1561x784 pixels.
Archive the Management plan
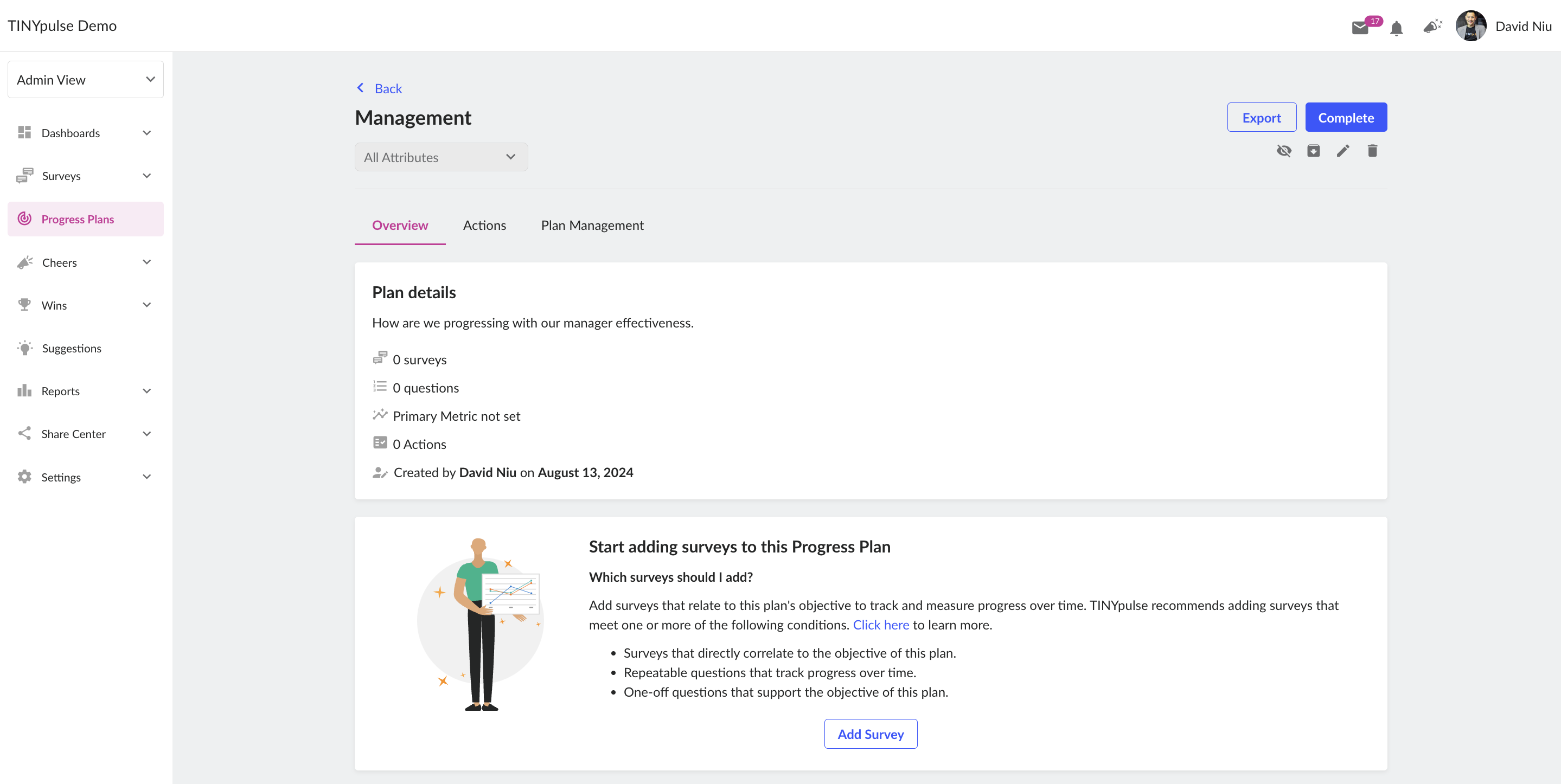click(x=1313, y=151)
